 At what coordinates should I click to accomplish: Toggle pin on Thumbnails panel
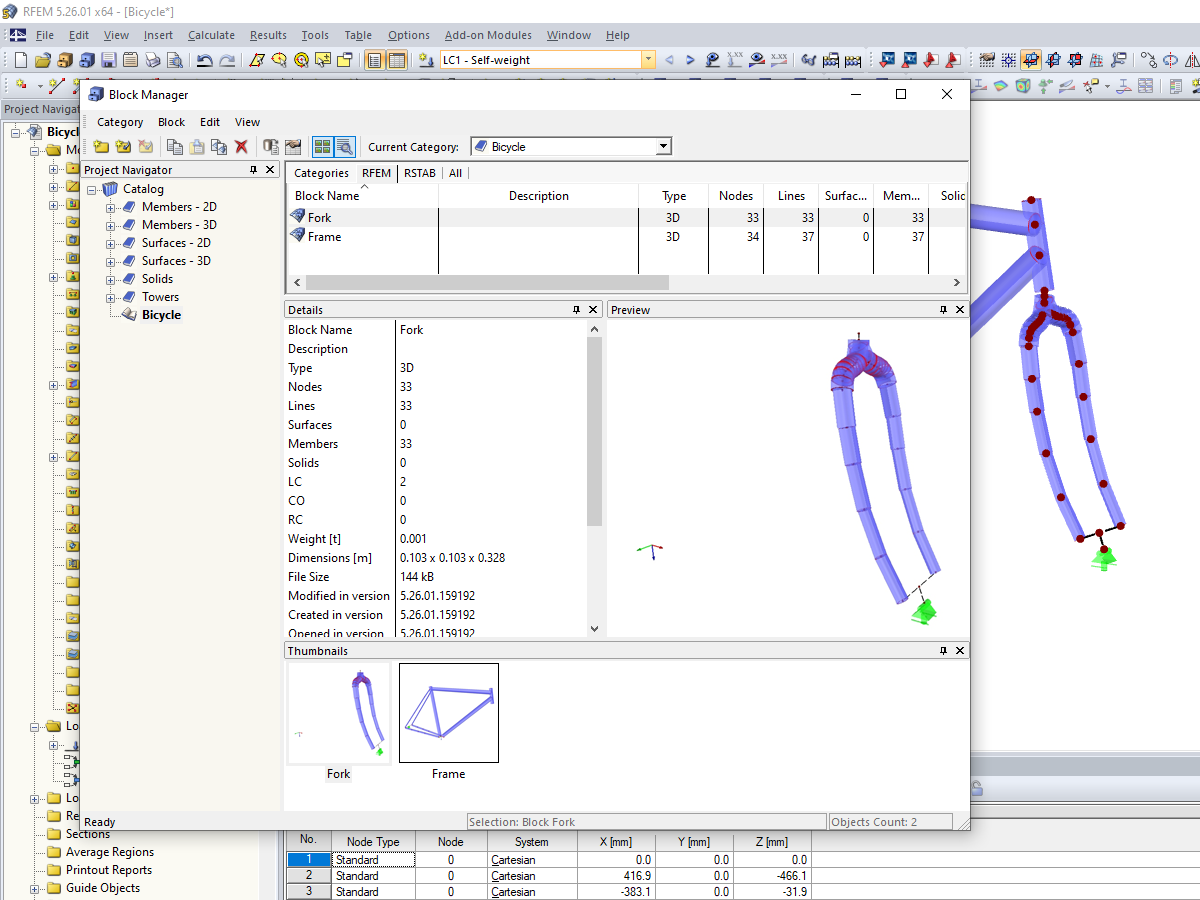click(x=943, y=650)
